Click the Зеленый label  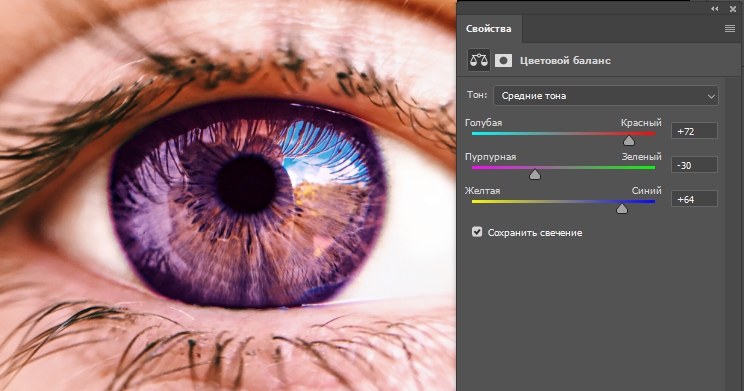[x=642, y=157]
